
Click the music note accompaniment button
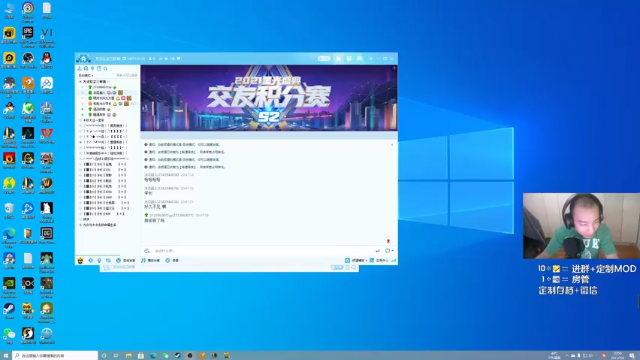pyautogui.click(x=151, y=260)
